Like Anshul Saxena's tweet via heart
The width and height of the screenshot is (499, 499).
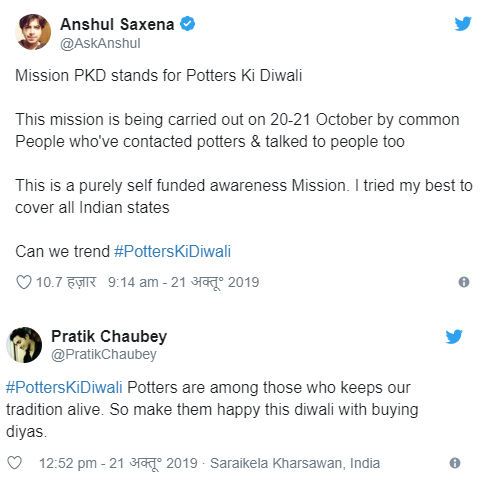click(24, 282)
